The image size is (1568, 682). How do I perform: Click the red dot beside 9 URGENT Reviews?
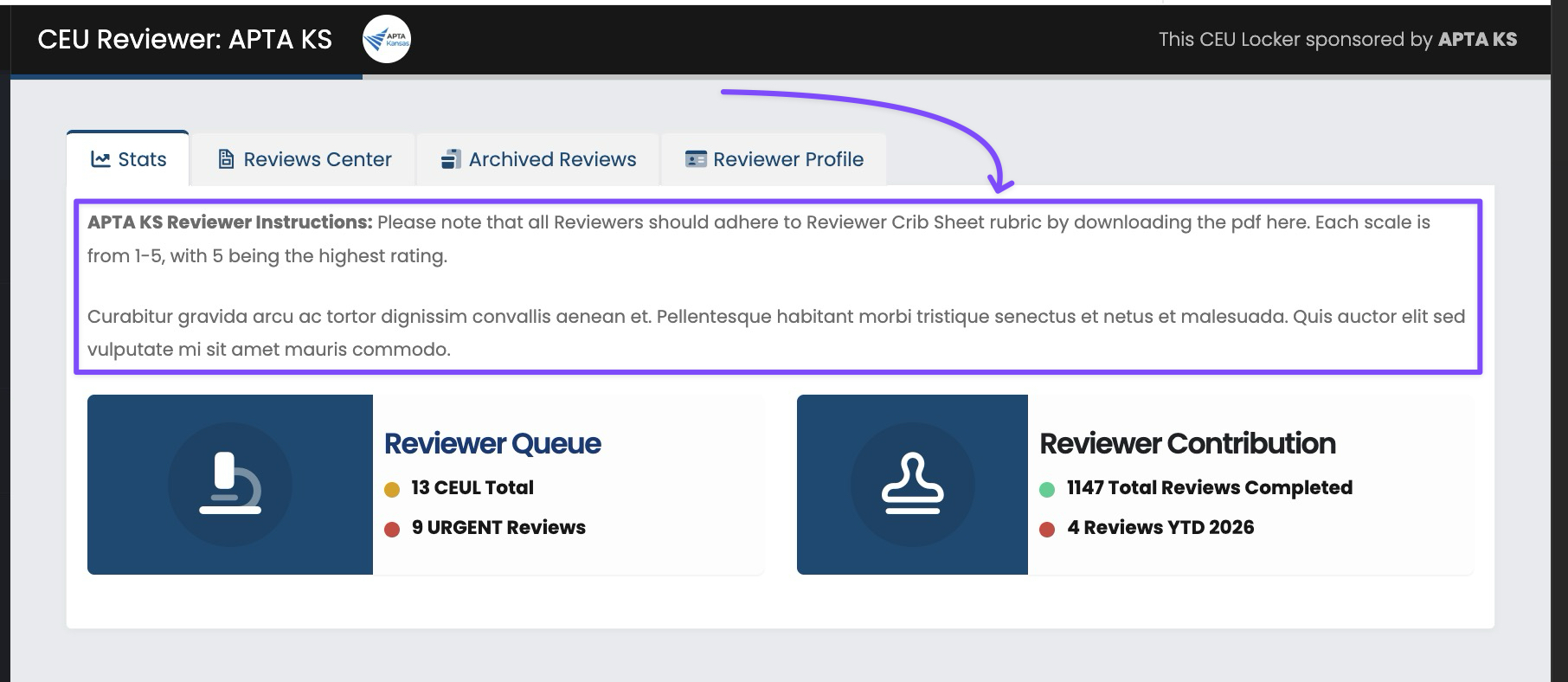point(392,530)
